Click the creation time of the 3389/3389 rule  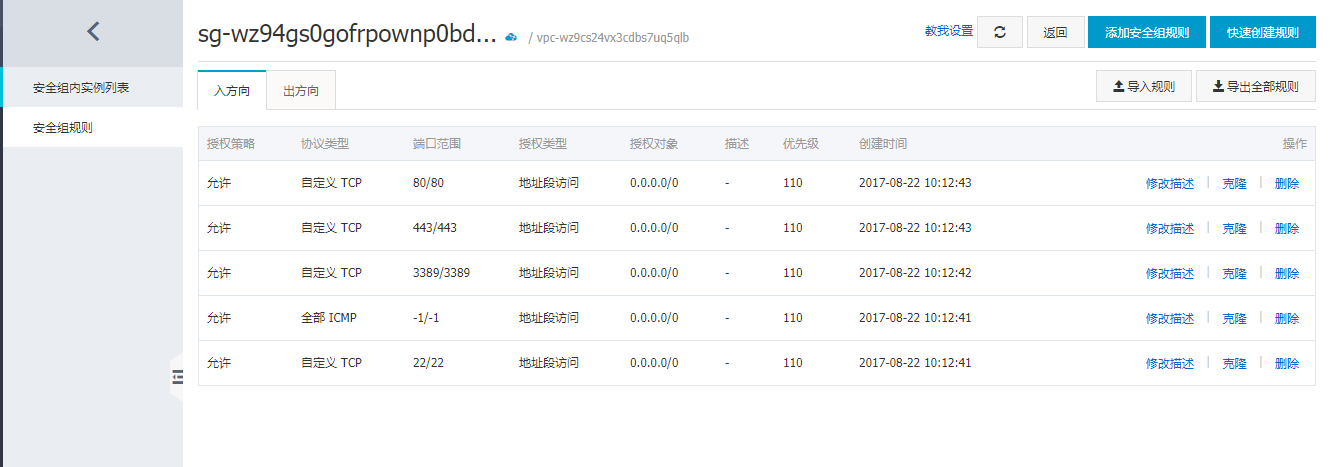[x=915, y=273]
